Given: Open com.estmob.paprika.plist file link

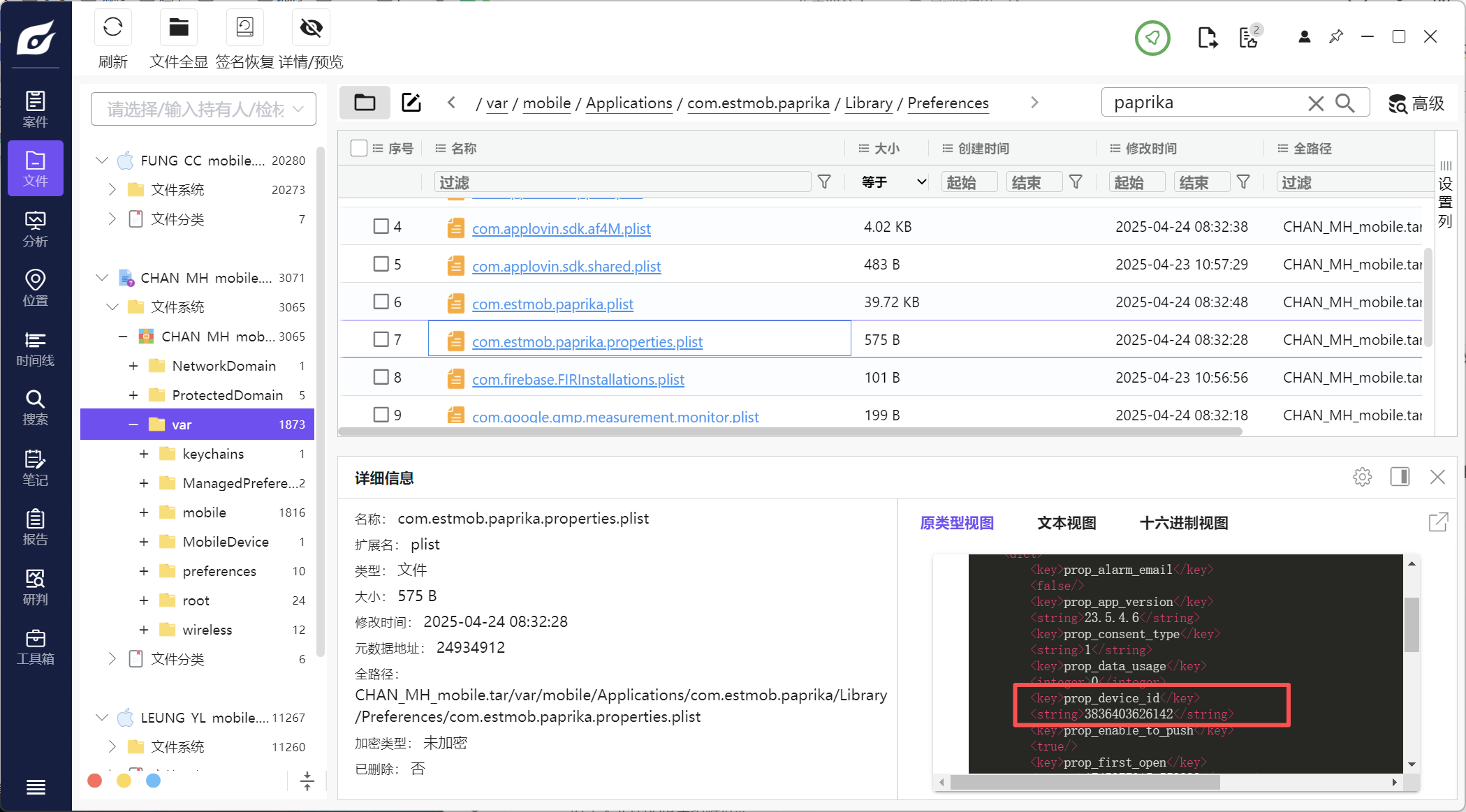Looking at the screenshot, I should 552,304.
